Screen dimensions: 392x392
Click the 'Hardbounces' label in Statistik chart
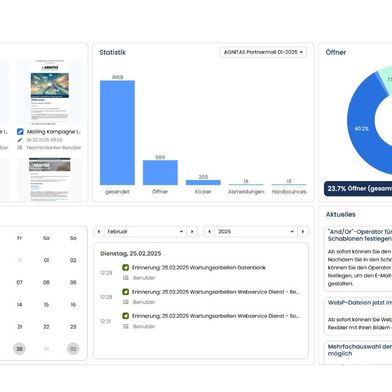(289, 192)
